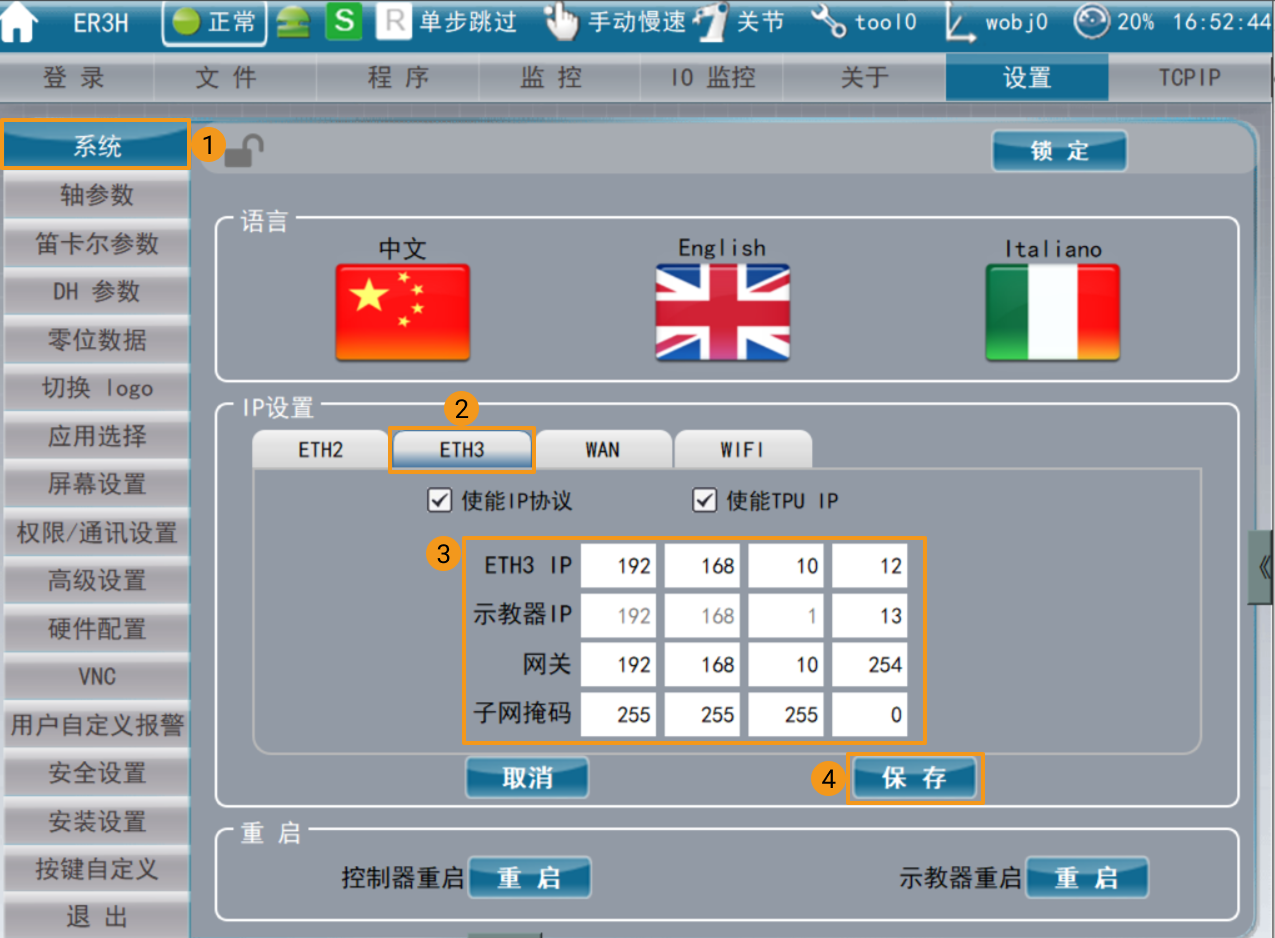Click 退出 in the sidebar
The height and width of the screenshot is (938, 1275).
[x=96, y=916]
